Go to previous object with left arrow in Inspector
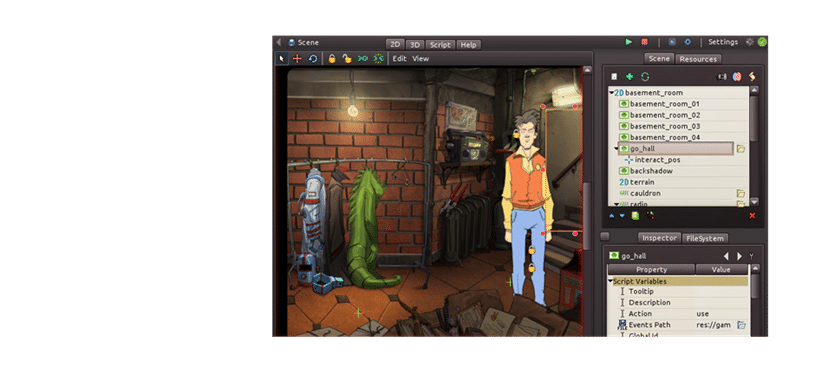Screen dimensions: 815x381 click(x=726, y=256)
